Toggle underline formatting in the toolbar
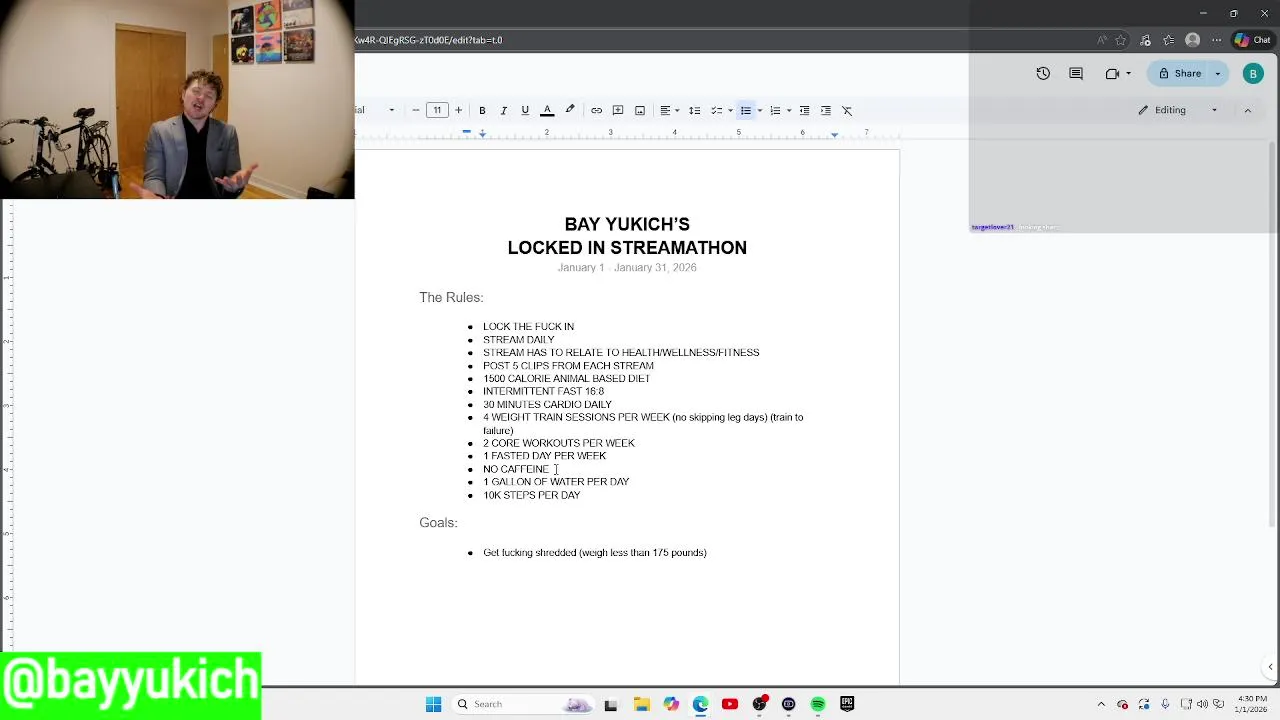The image size is (1280, 720). pyautogui.click(x=525, y=110)
